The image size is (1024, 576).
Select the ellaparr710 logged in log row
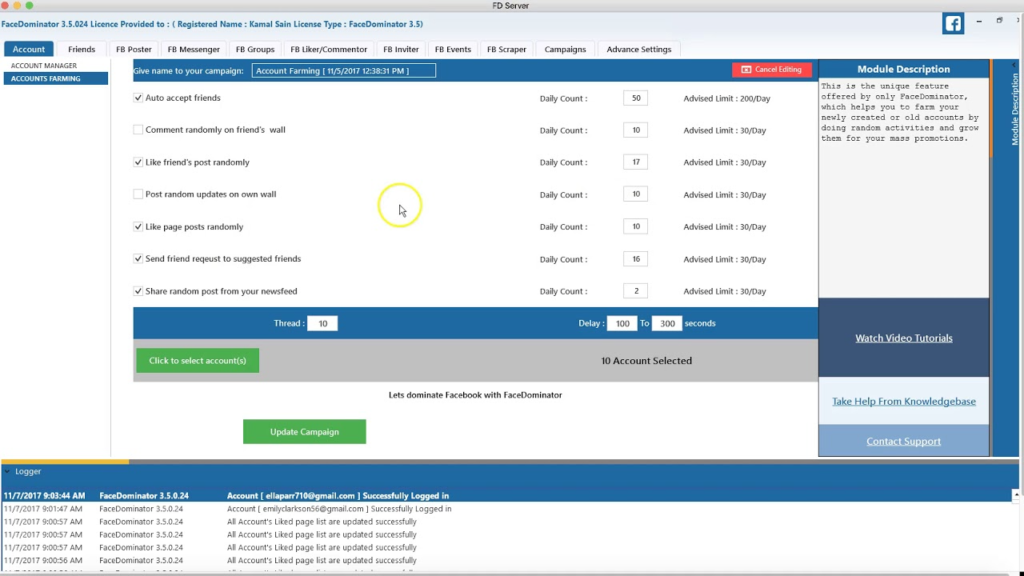click(507, 496)
